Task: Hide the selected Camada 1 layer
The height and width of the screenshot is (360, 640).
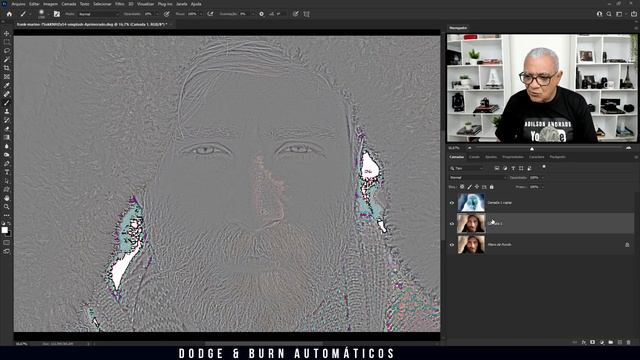Action: click(x=452, y=224)
